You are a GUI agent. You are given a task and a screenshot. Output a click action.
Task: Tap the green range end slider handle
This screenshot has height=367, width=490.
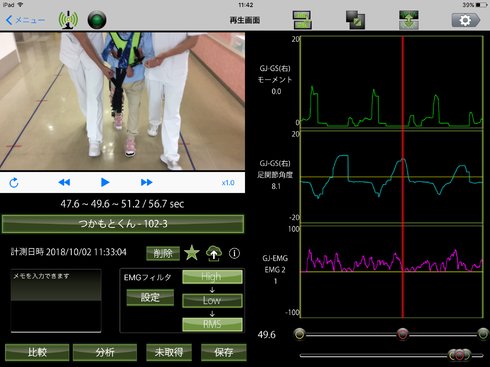[x=483, y=334]
